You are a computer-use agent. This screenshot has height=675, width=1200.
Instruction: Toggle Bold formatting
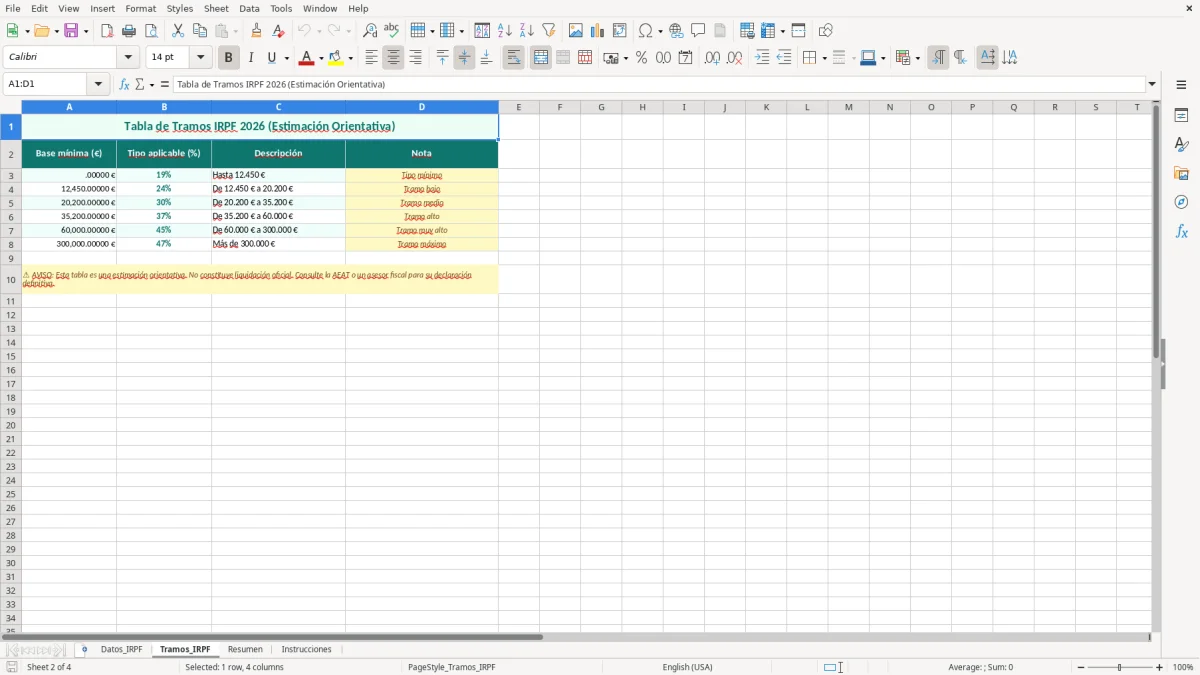(228, 58)
